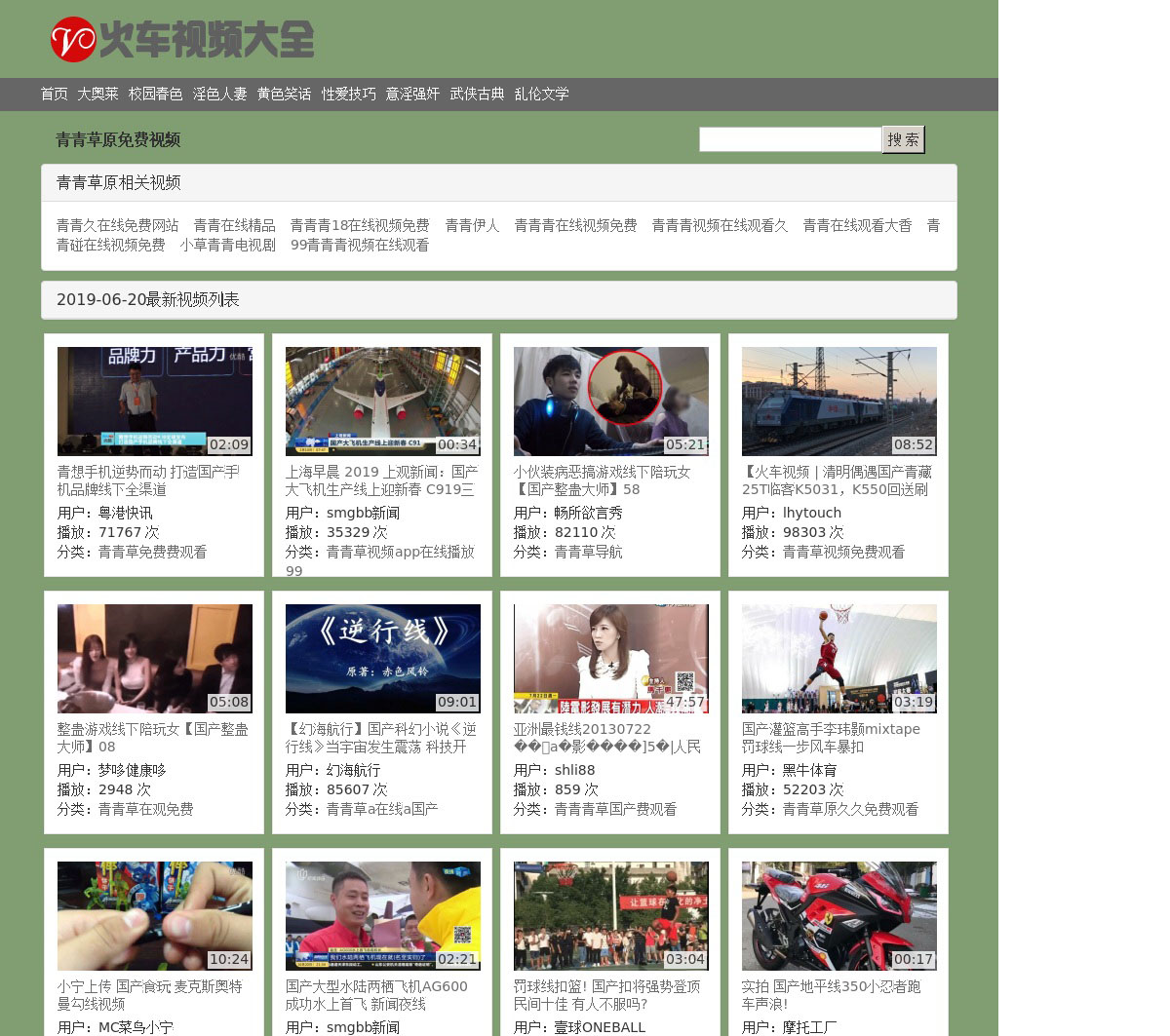The width and height of the screenshot is (1170, 1036).
Task: Open the toy in hands video thumbnail
Action: coord(154,915)
